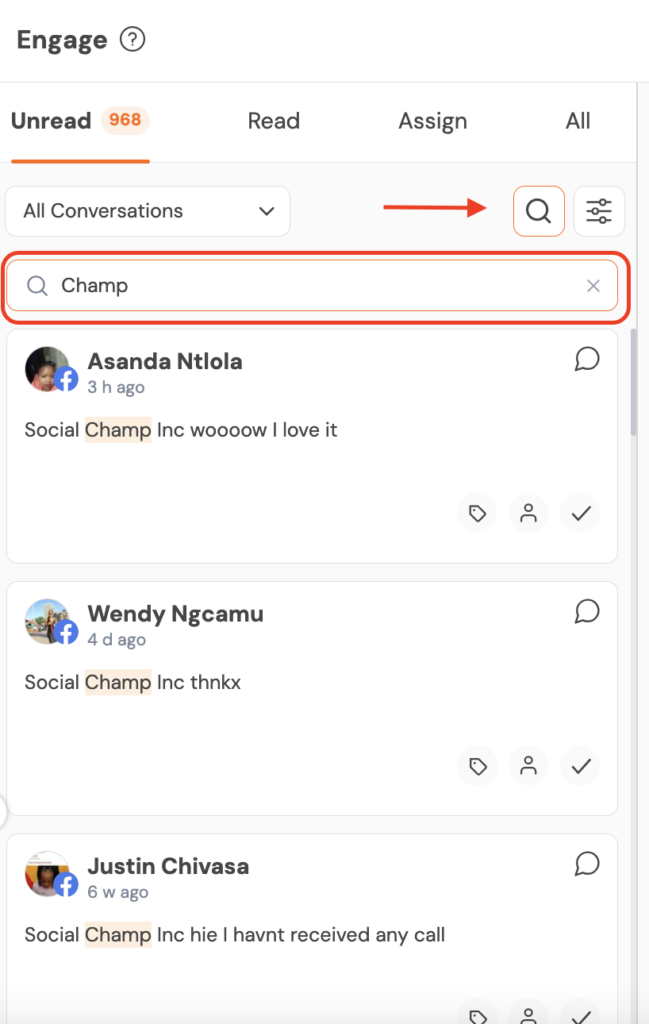The image size is (649, 1024).
Task: Click the Champ search input field
Action: [x=310, y=286]
